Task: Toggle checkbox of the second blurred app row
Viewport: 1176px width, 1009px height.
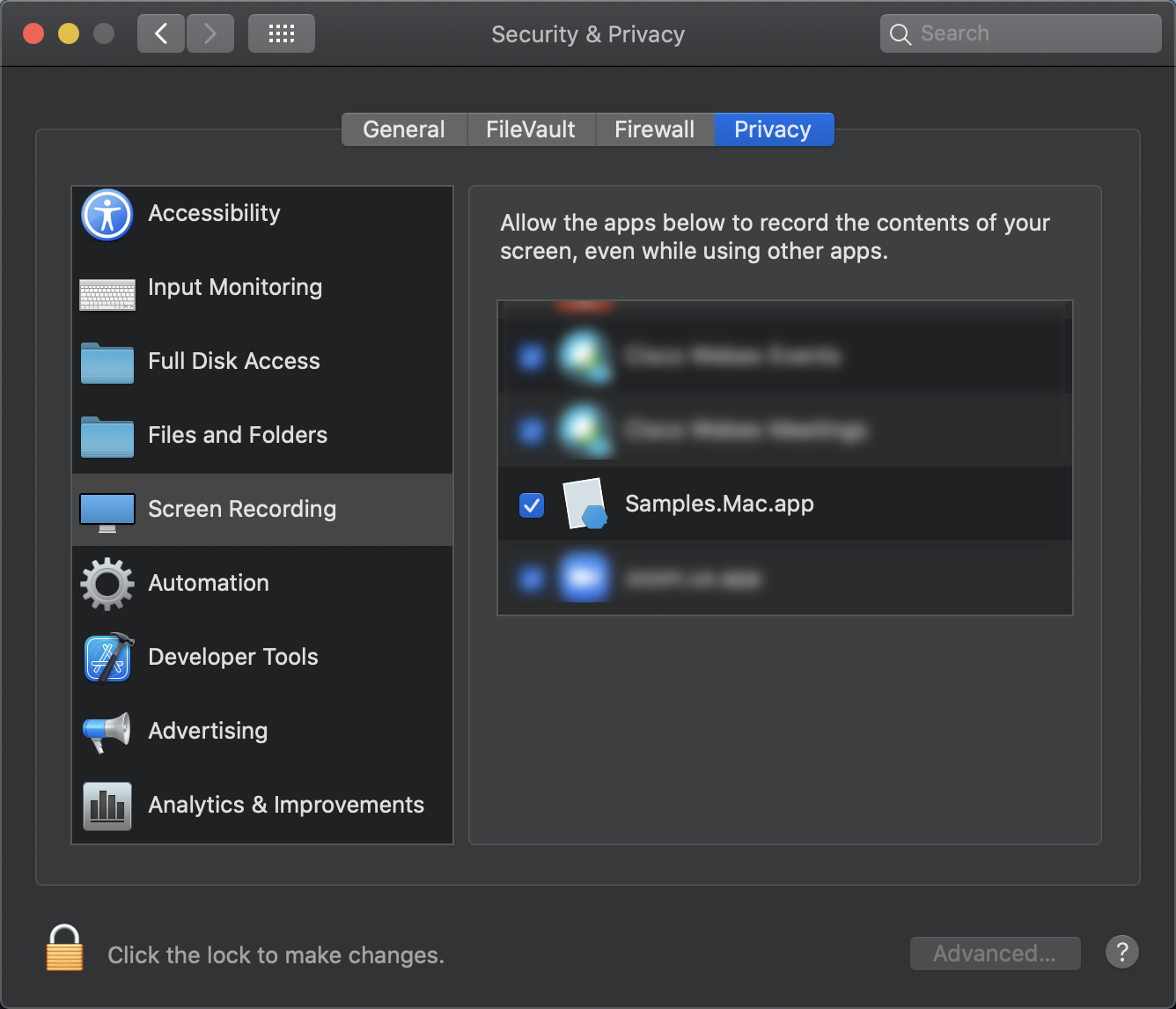Action: click(x=531, y=431)
